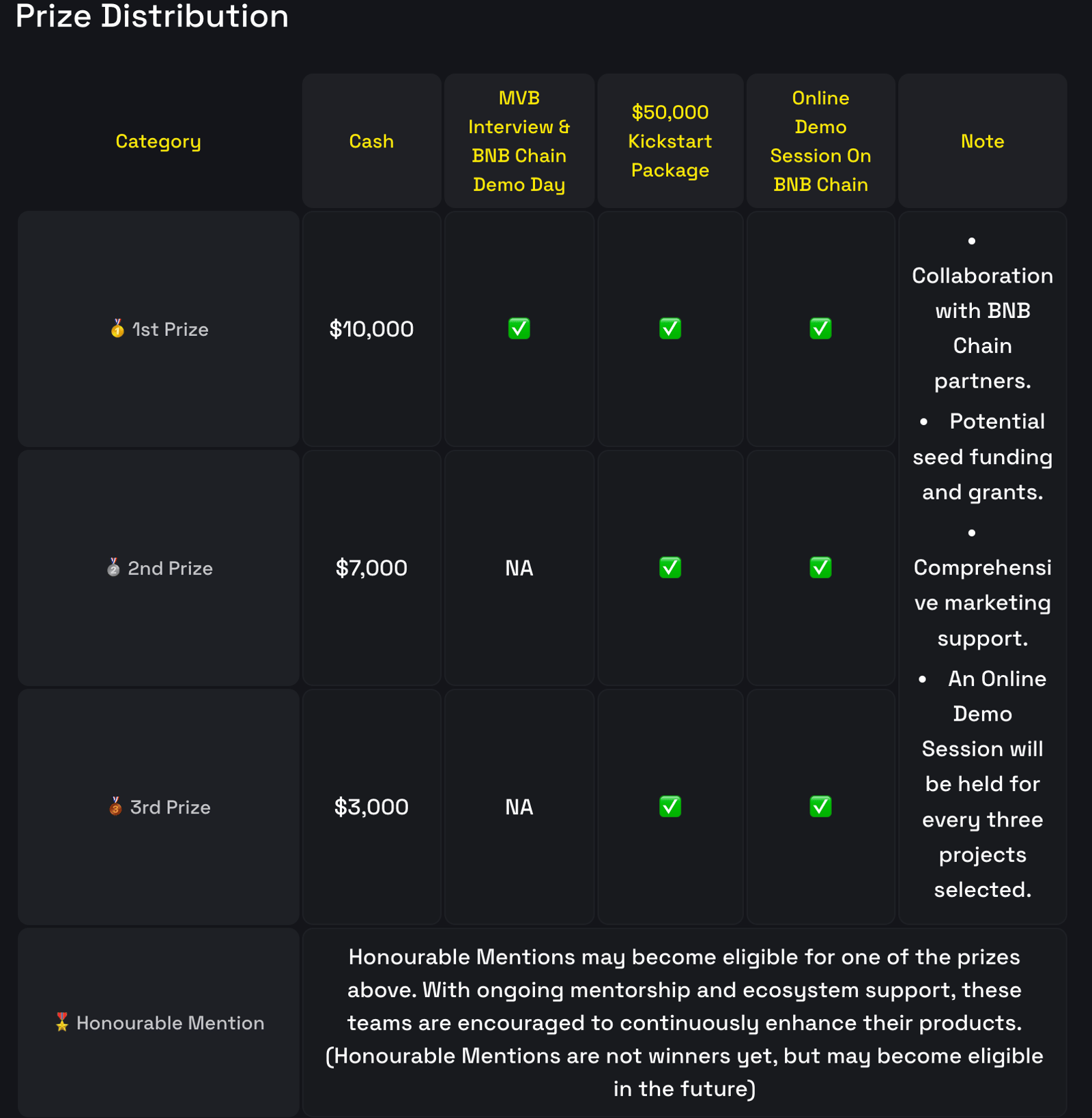The width and height of the screenshot is (1092, 1118).
Task: Click the bronze medal icon beside 3rd Prize
Action: coord(115,806)
